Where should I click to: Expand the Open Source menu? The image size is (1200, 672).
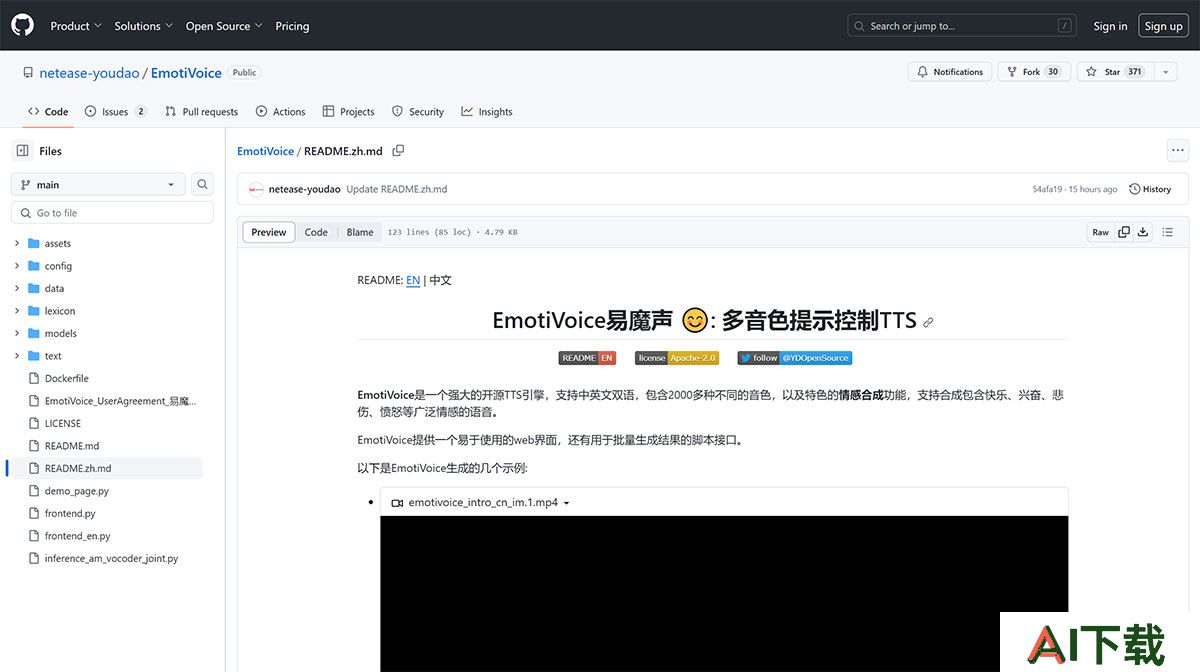coord(224,26)
